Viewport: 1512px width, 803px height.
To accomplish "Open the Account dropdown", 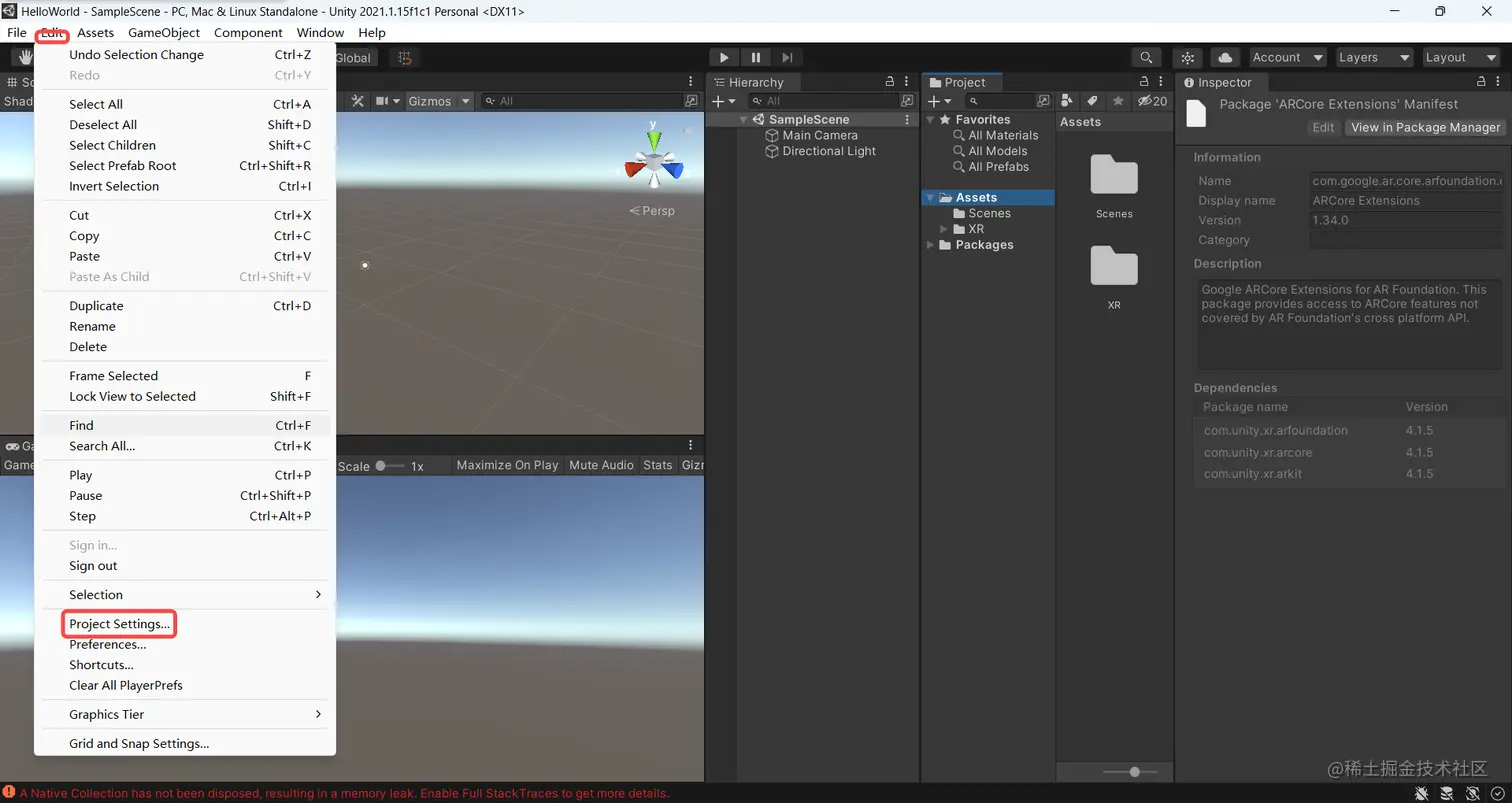I will pos(1287,58).
